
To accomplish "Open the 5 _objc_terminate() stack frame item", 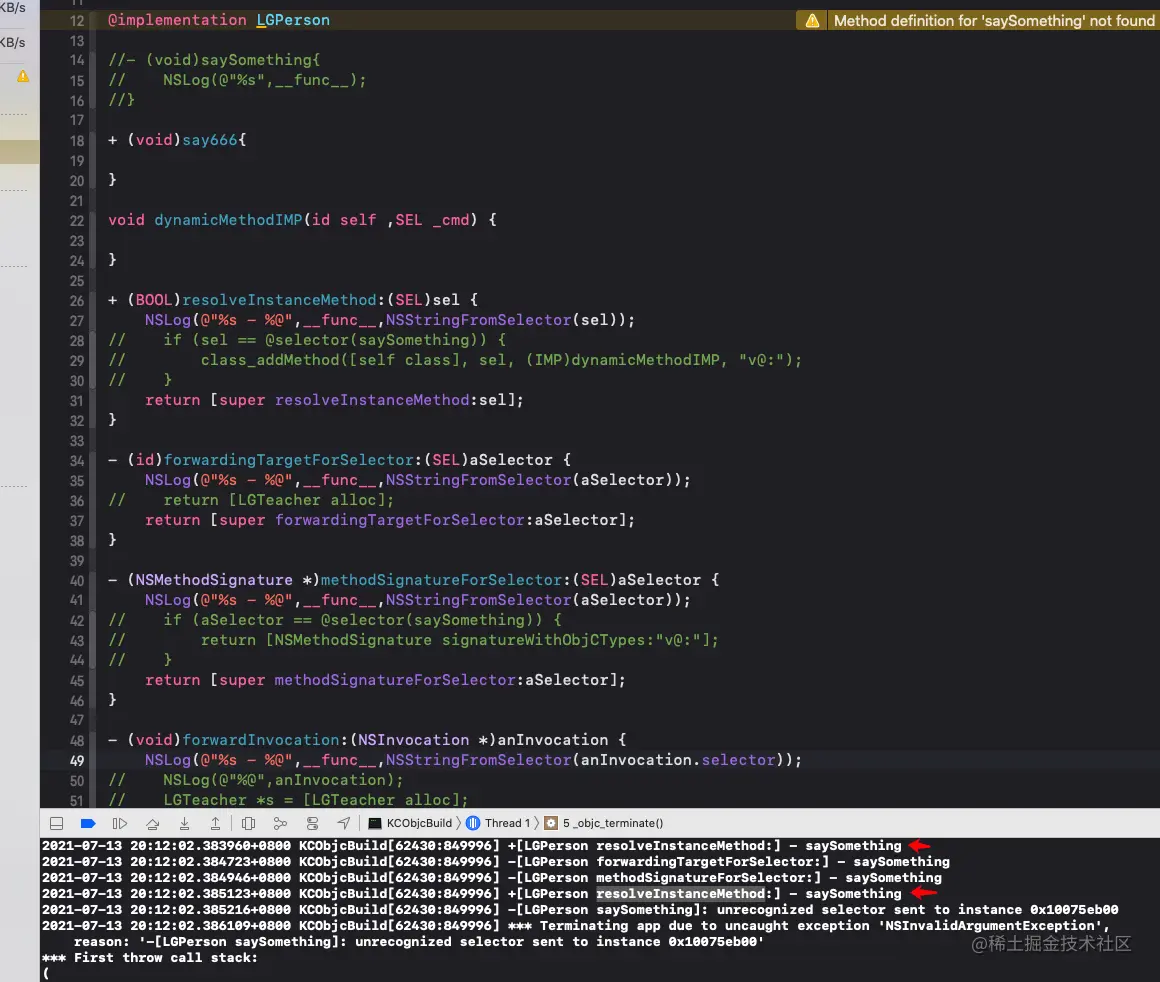I will [604, 823].
